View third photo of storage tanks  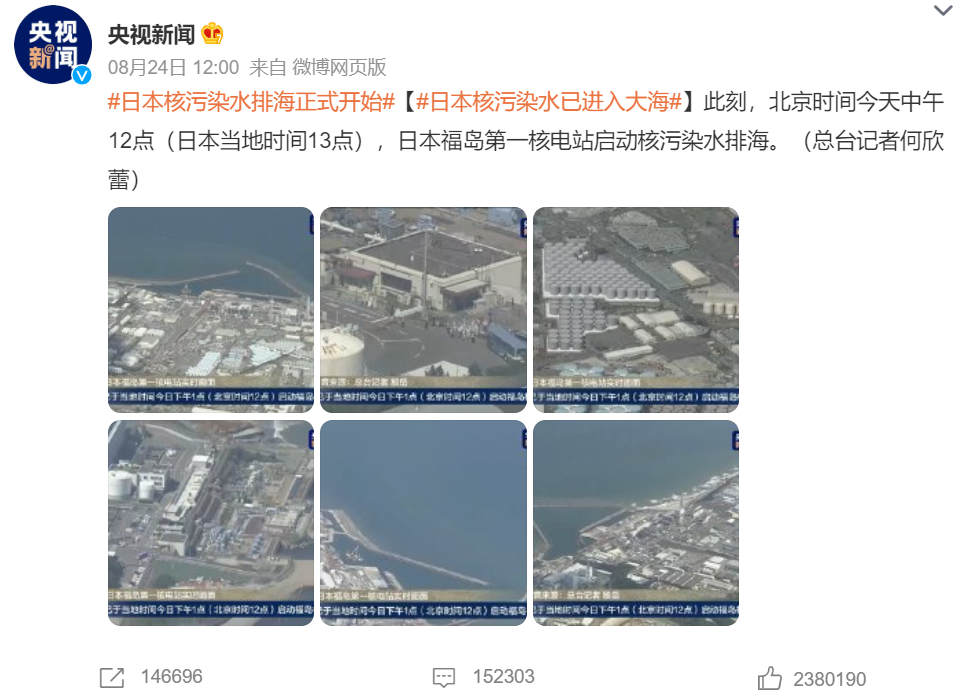coord(636,310)
